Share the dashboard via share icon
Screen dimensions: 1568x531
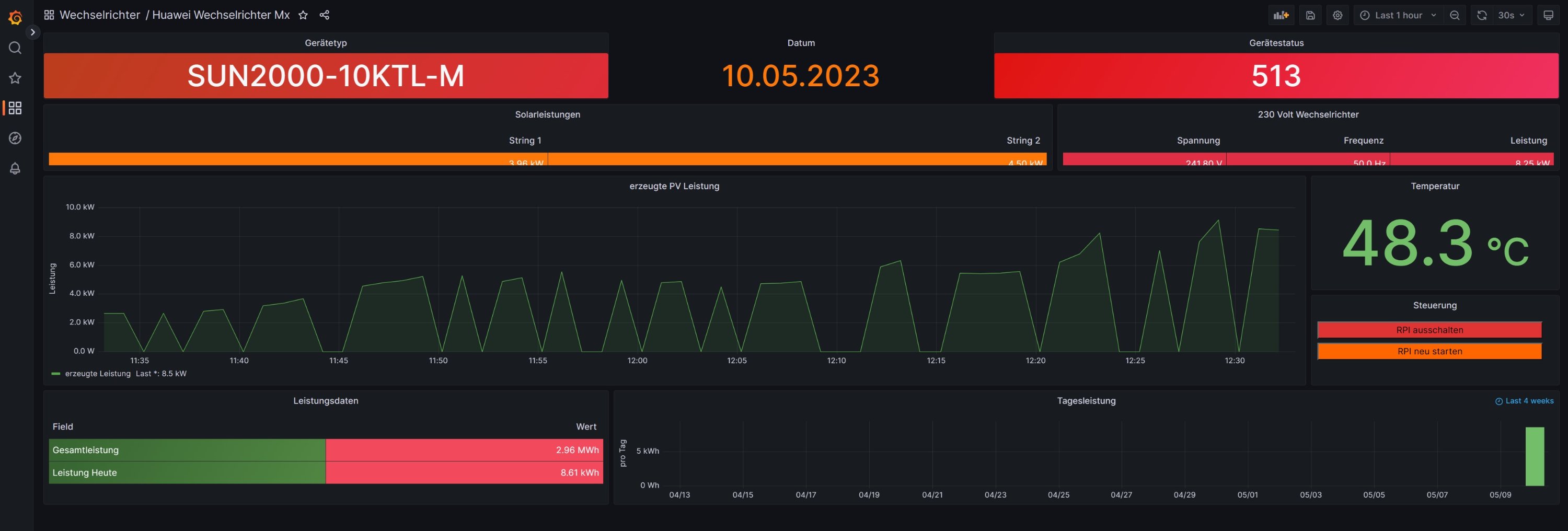(325, 15)
